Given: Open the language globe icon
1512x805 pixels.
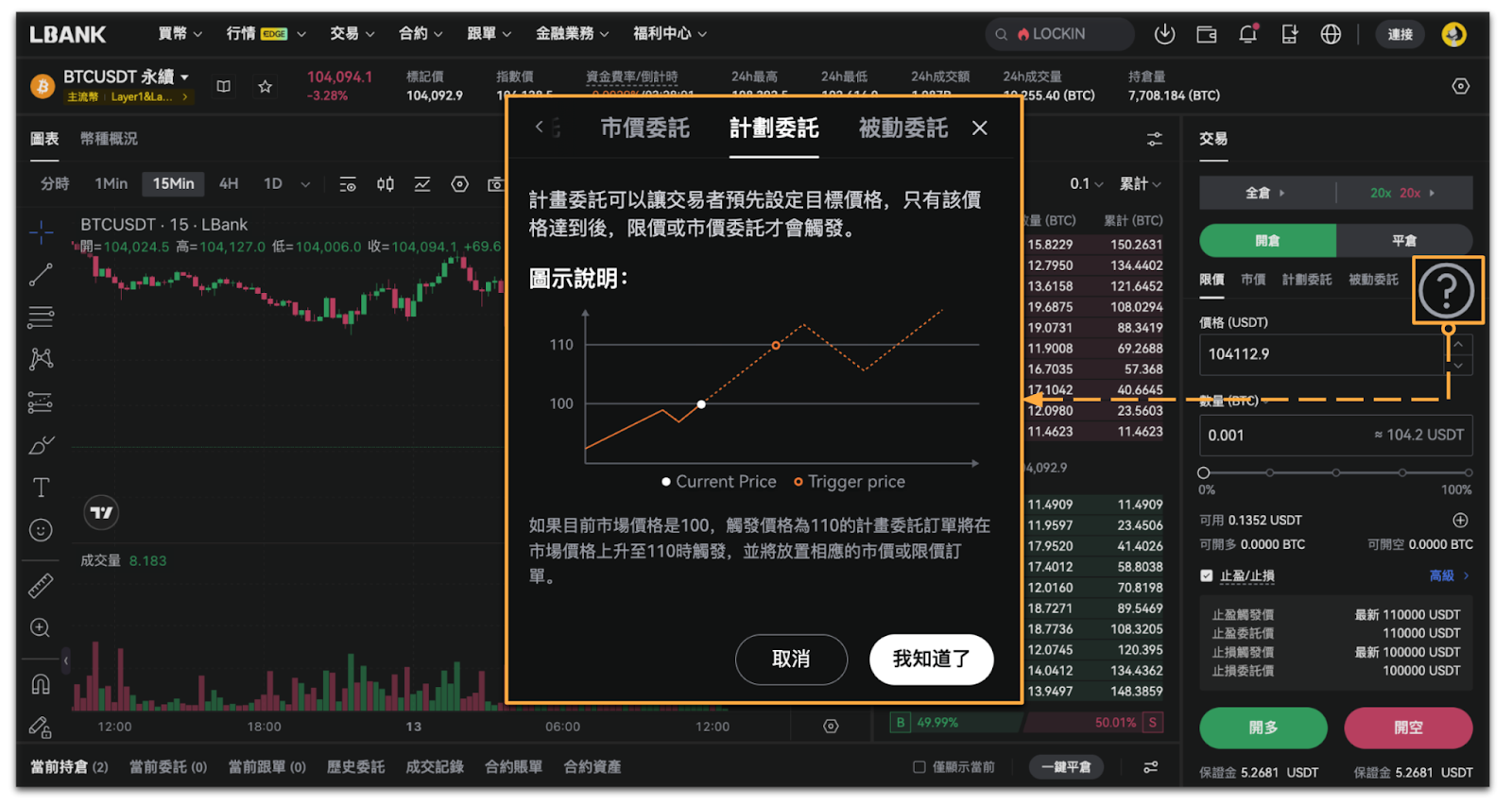Looking at the screenshot, I should point(1331,35).
